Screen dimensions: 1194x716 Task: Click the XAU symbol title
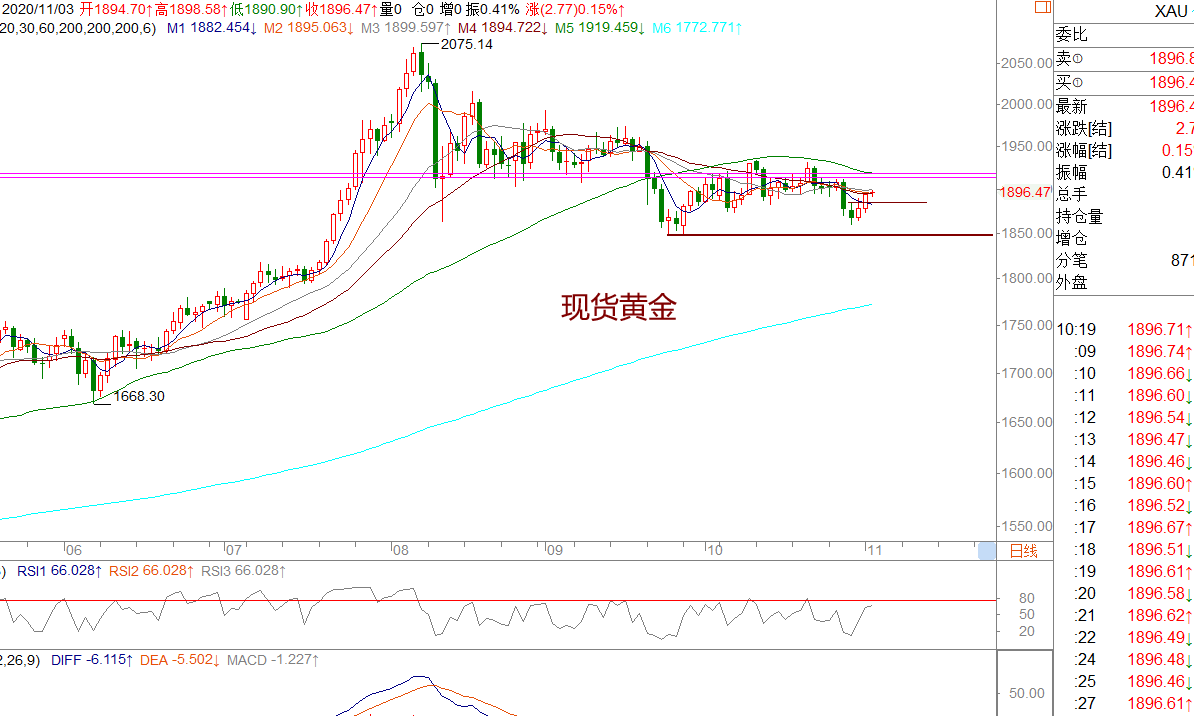coord(1172,11)
